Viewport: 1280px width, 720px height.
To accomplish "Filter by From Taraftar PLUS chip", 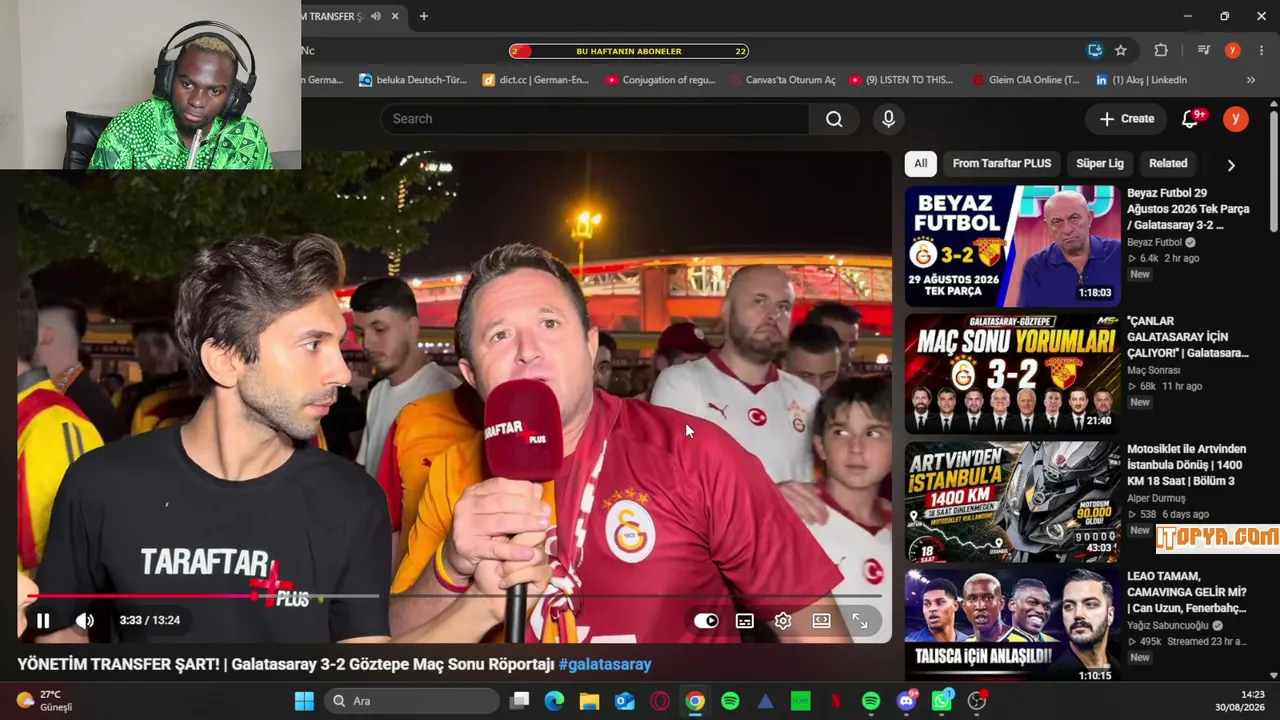I will [1002, 163].
